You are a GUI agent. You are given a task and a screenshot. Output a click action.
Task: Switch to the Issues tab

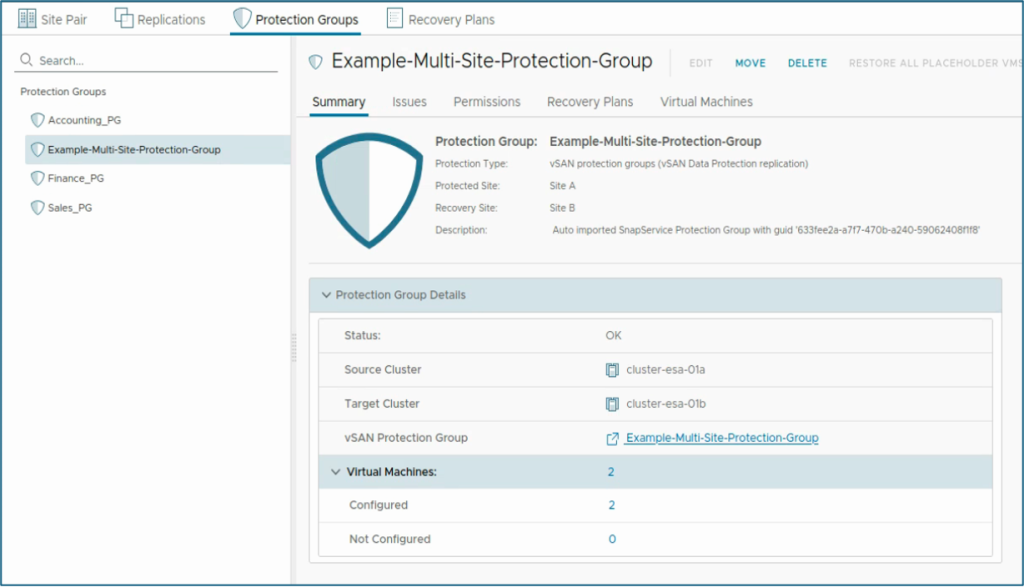coord(409,102)
